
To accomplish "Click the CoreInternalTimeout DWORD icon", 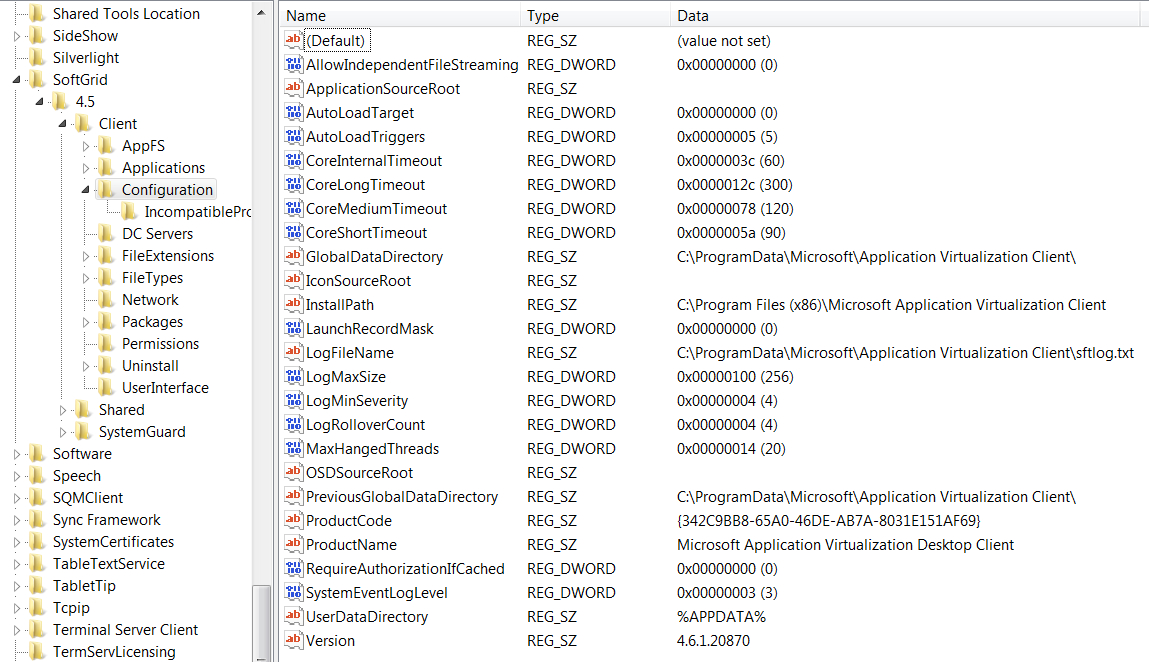I will click(x=293, y=161).
